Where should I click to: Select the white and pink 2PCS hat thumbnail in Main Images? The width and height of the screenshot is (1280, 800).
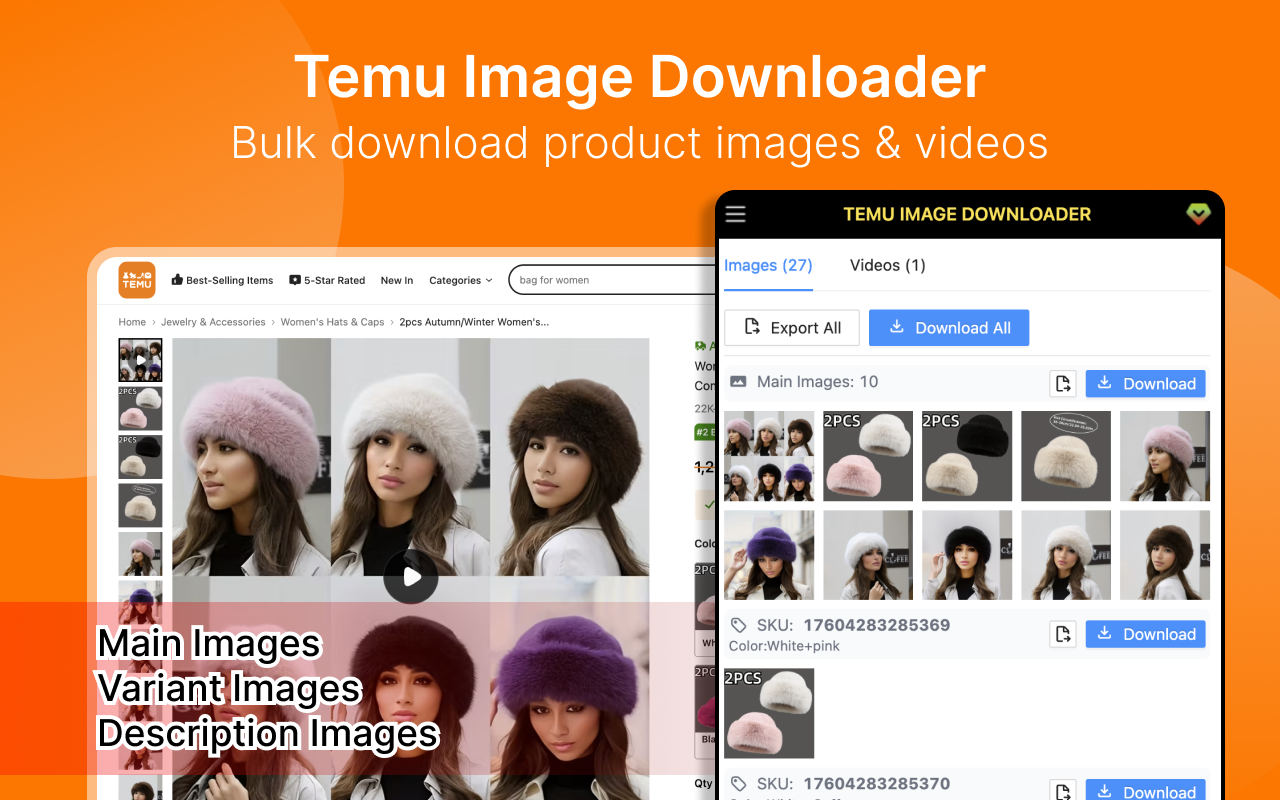coord(868,456)
